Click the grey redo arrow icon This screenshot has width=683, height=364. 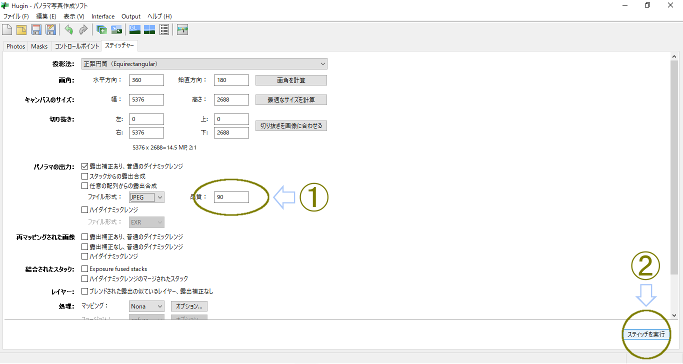tap(83, 30)
